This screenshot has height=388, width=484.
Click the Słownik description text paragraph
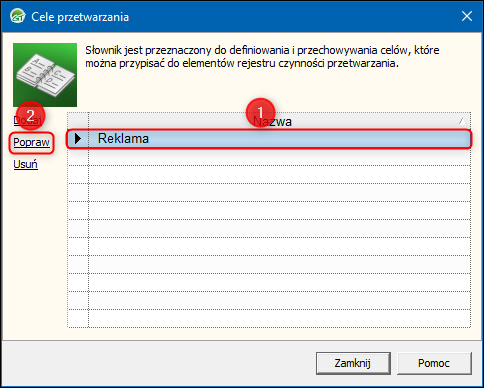click(262, 56)
